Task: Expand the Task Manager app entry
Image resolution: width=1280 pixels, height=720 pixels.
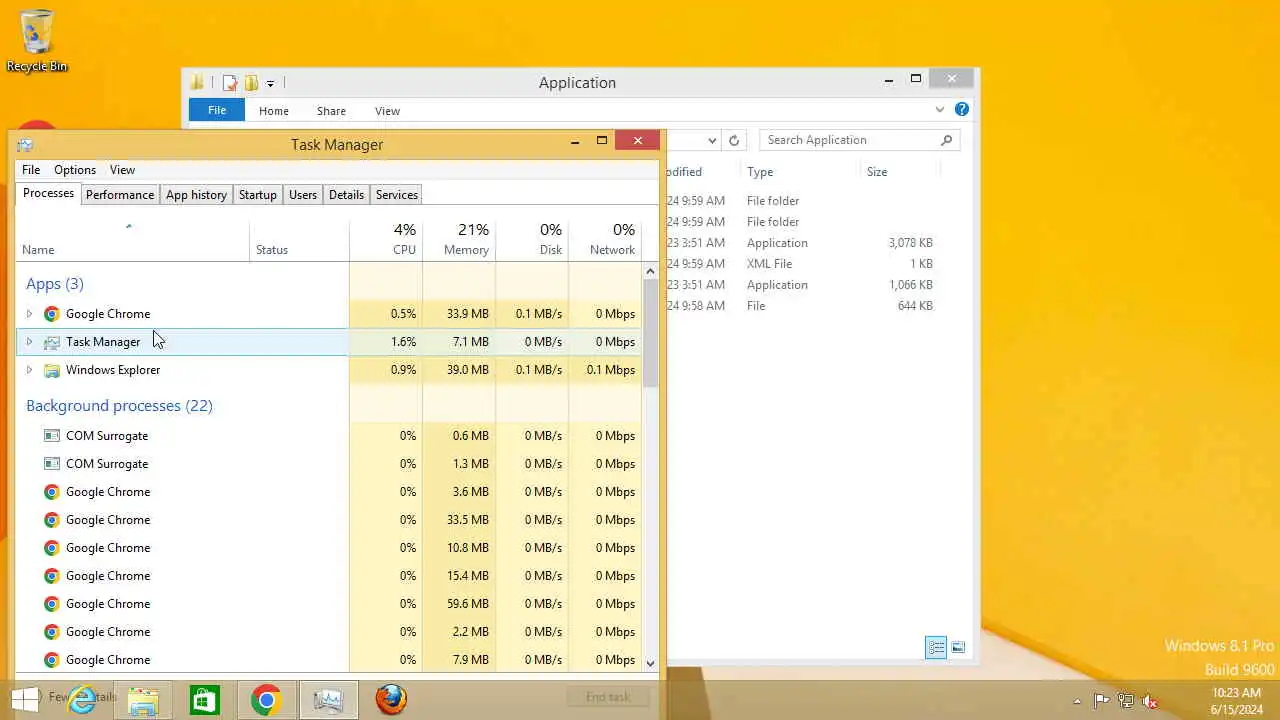Action: (x=29, y=342)
